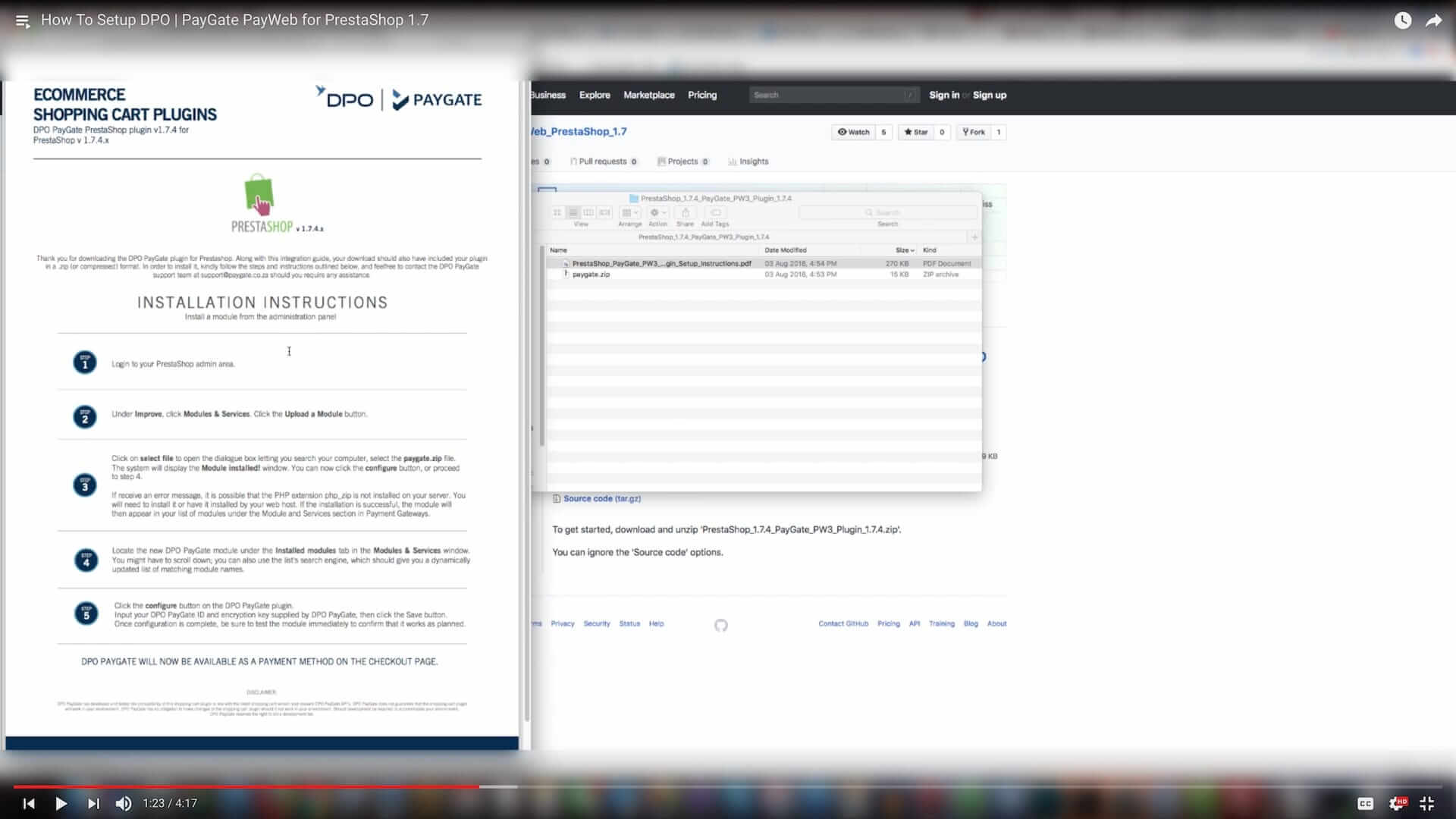This screenshot has width=1456, height=819.
Task: Click the Finder Share icon
Action: point(686,213)
